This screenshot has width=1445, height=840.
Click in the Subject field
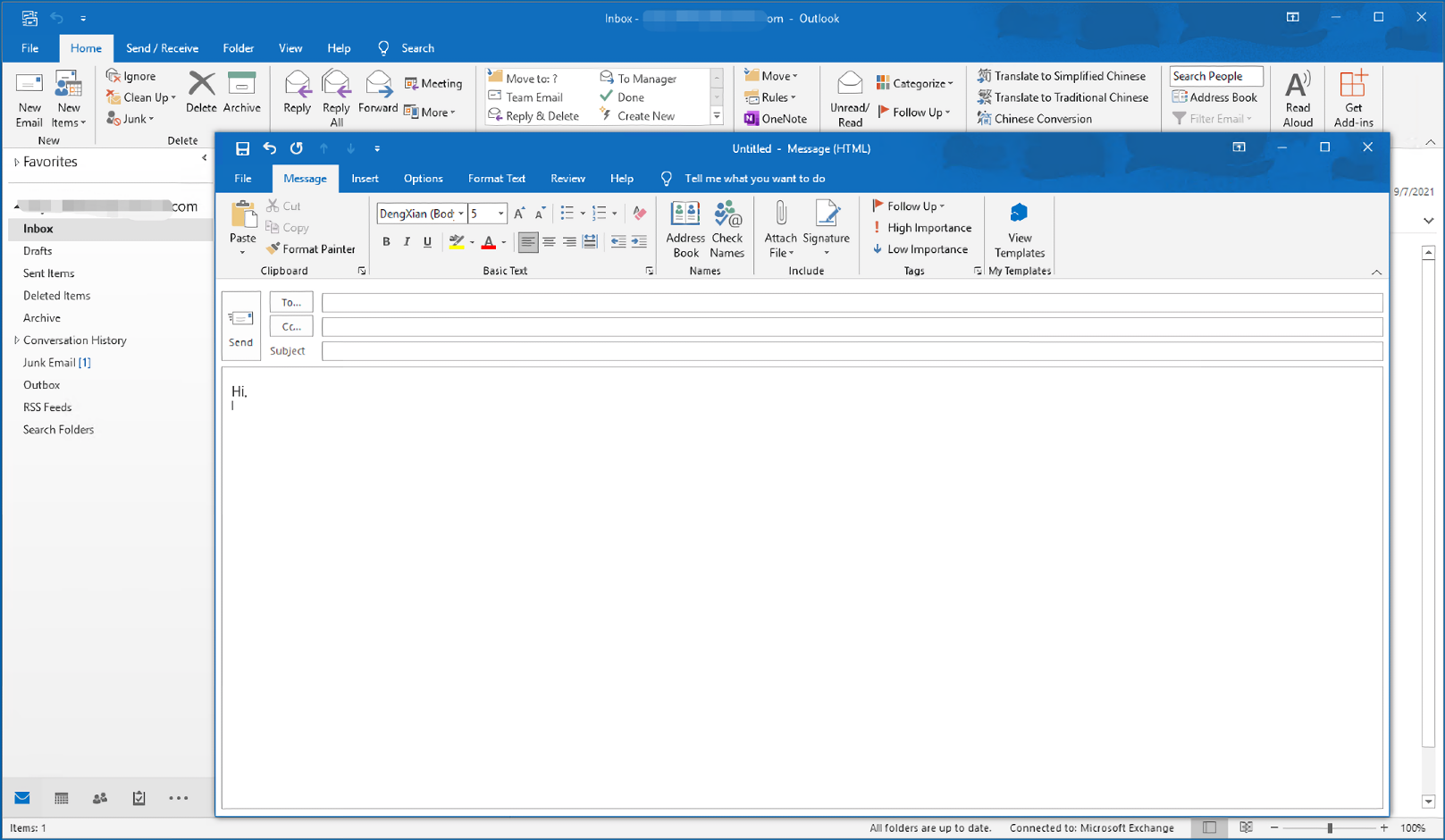(852, 351)
